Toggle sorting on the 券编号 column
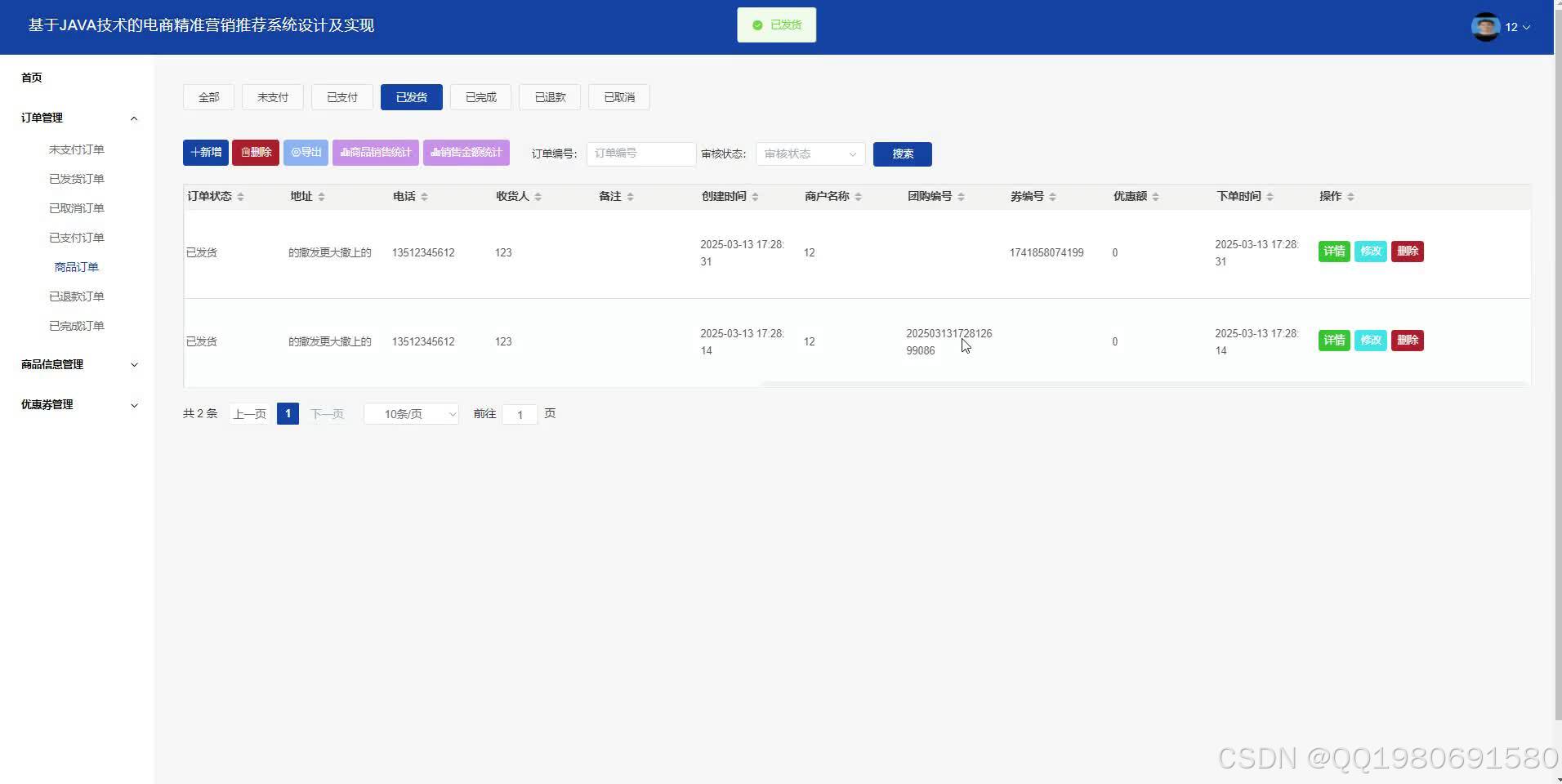 click(x=1053, y=196)
